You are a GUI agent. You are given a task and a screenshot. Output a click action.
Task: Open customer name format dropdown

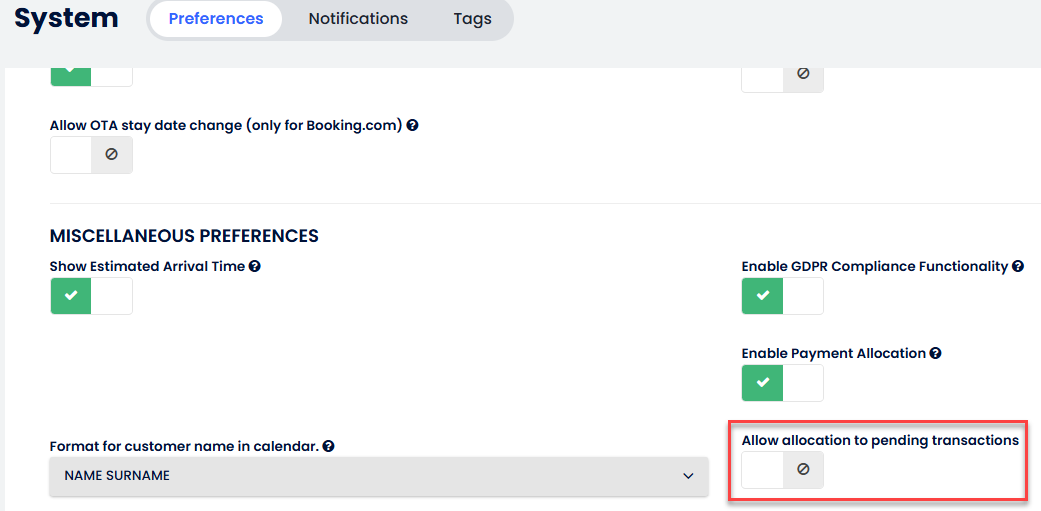pyautogui.click(x=379, y=476)
